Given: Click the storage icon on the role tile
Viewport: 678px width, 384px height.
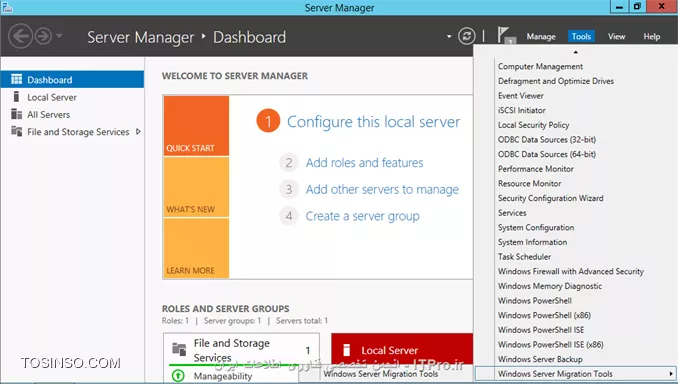Looking at the screenshot, I should [179, 349].
